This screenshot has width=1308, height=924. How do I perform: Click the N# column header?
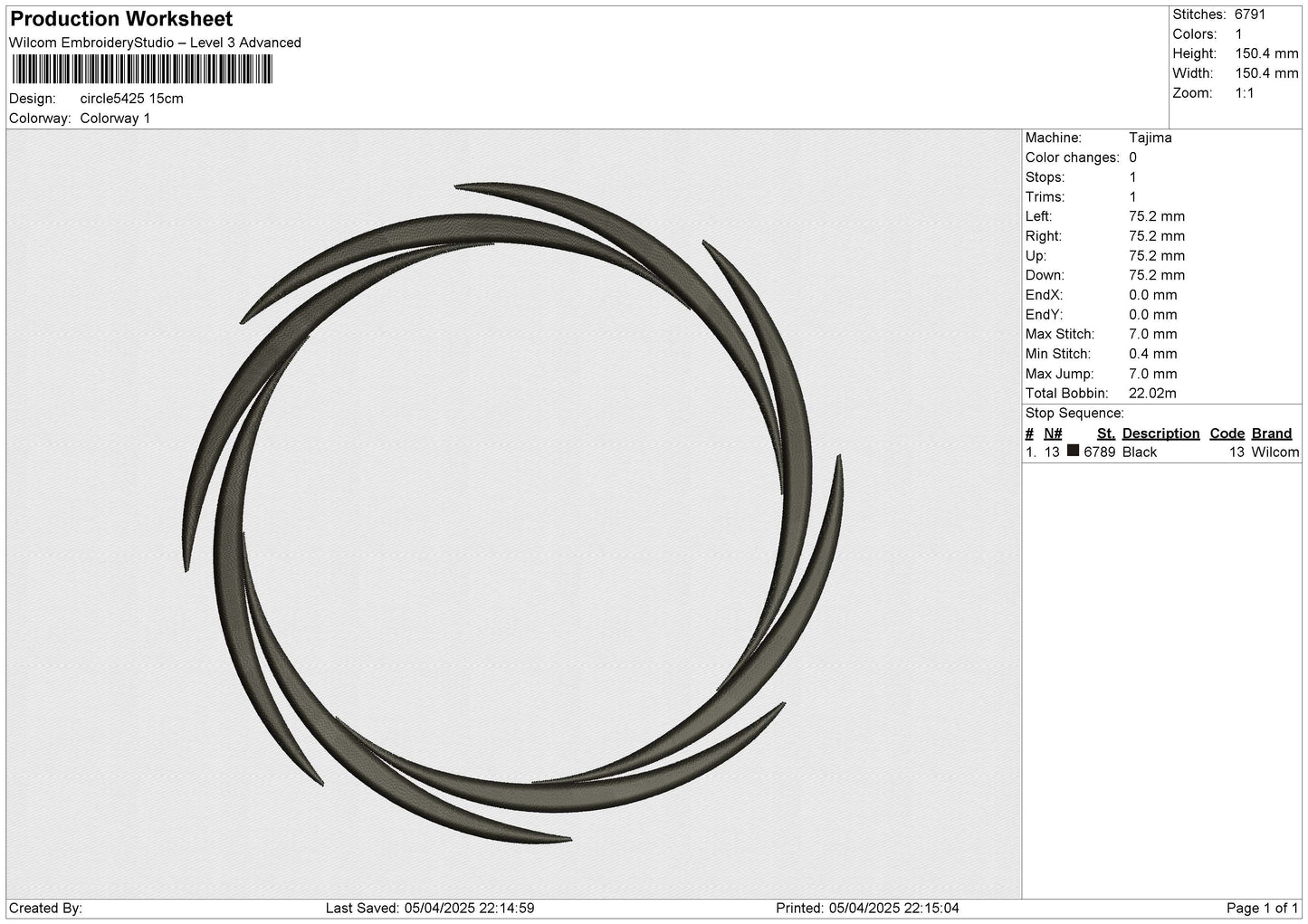click(x=1053, y=433)
